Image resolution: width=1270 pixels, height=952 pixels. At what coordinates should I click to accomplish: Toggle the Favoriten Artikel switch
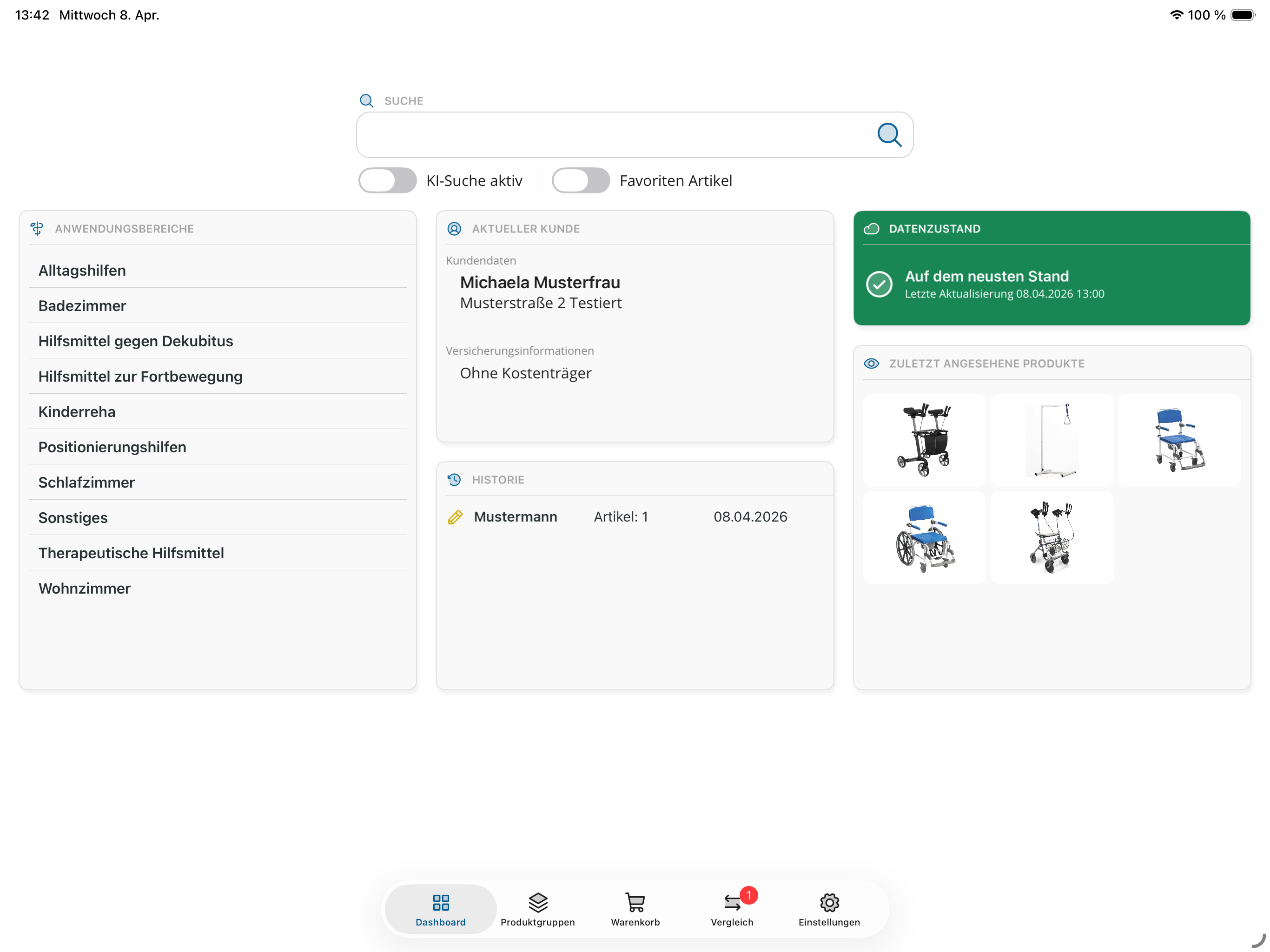point(581,180)
